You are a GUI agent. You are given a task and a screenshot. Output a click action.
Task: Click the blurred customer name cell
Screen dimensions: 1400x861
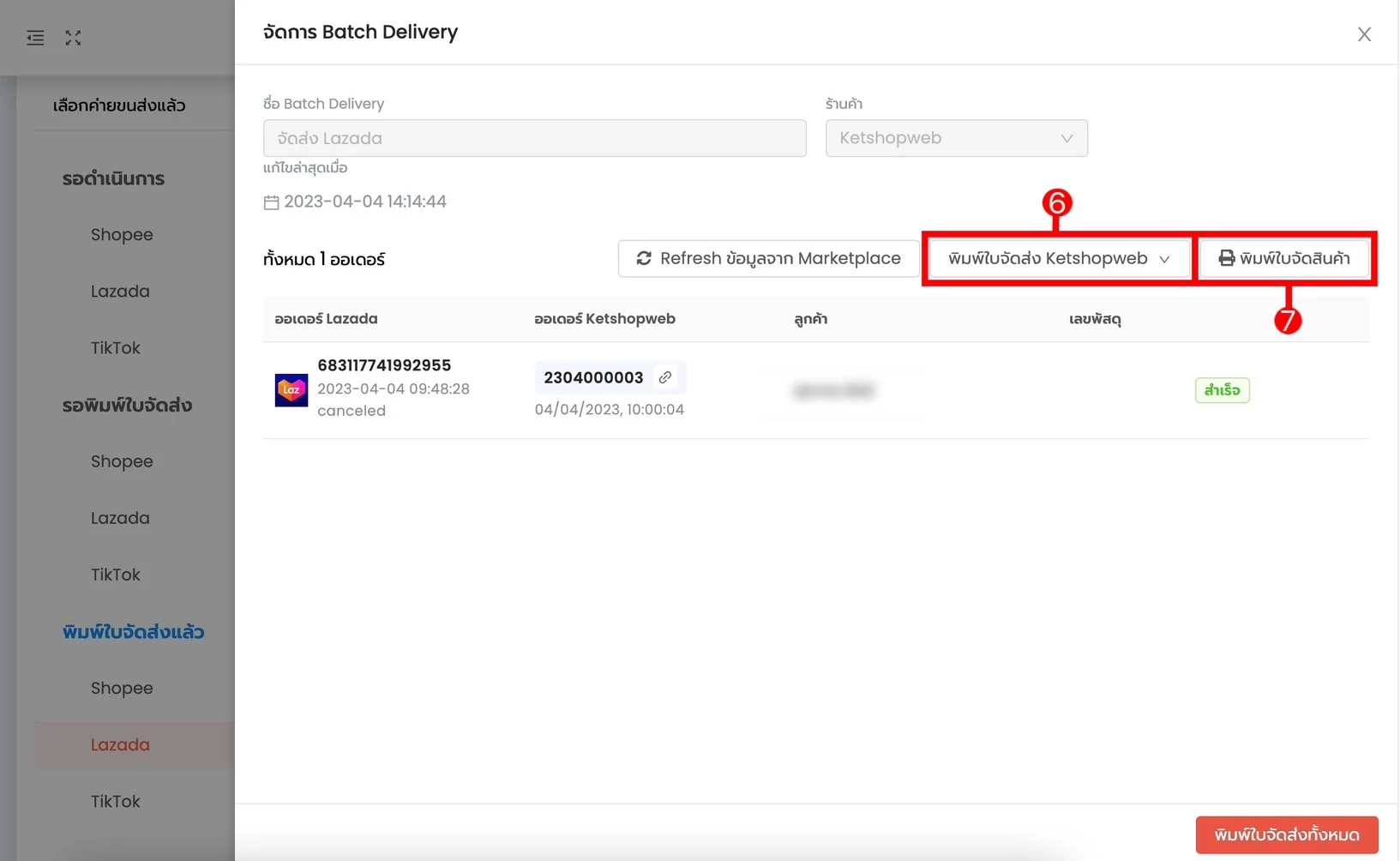833,391
